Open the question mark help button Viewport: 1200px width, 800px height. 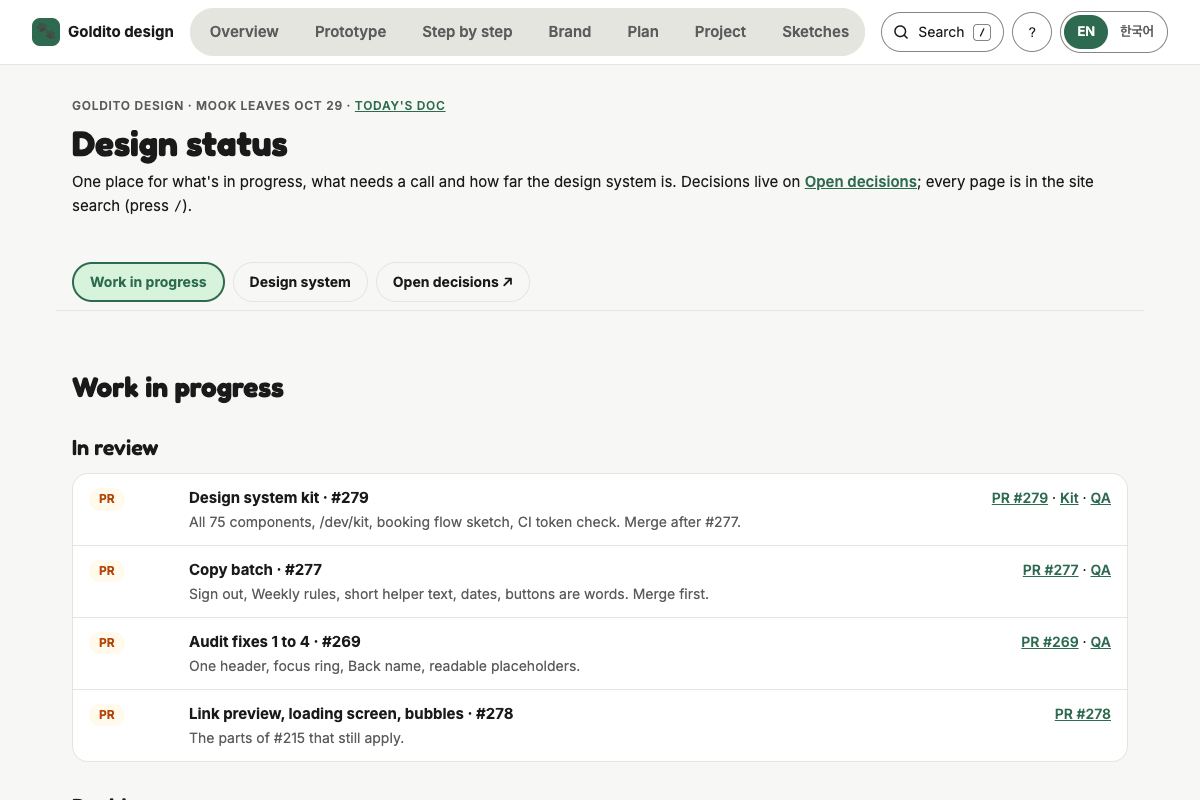1032,32
